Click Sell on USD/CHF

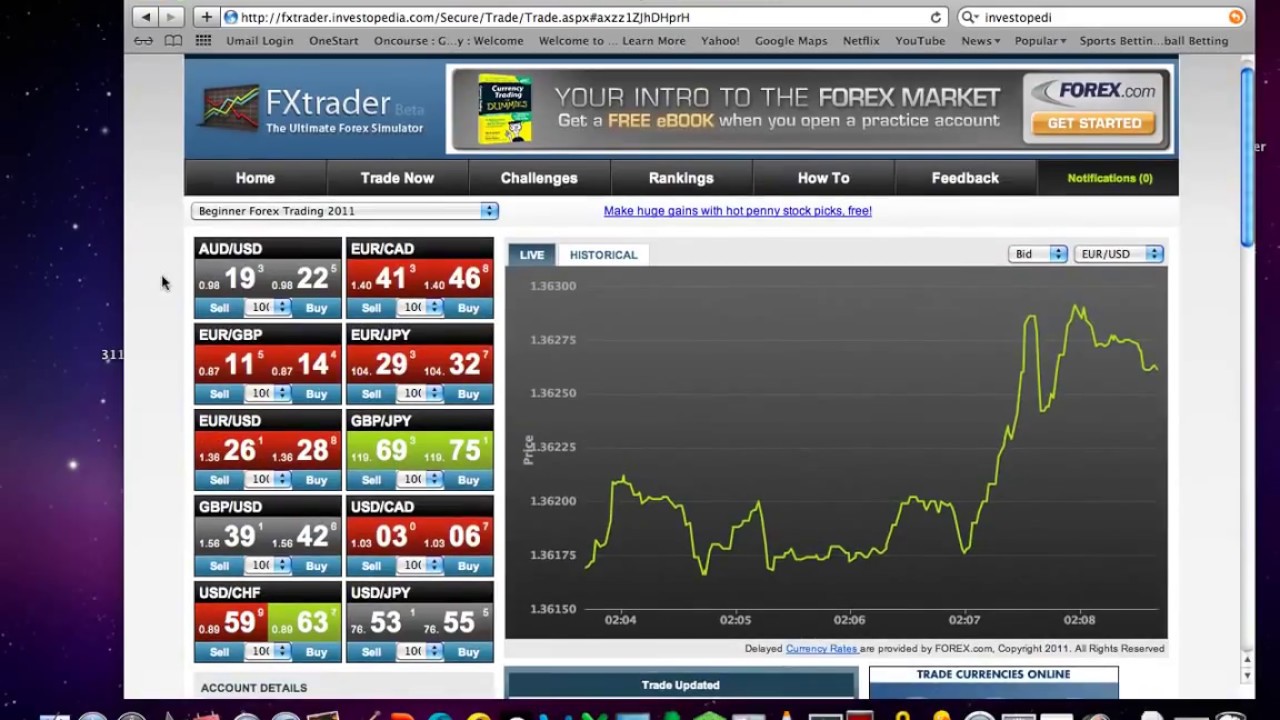pos(219,652)
